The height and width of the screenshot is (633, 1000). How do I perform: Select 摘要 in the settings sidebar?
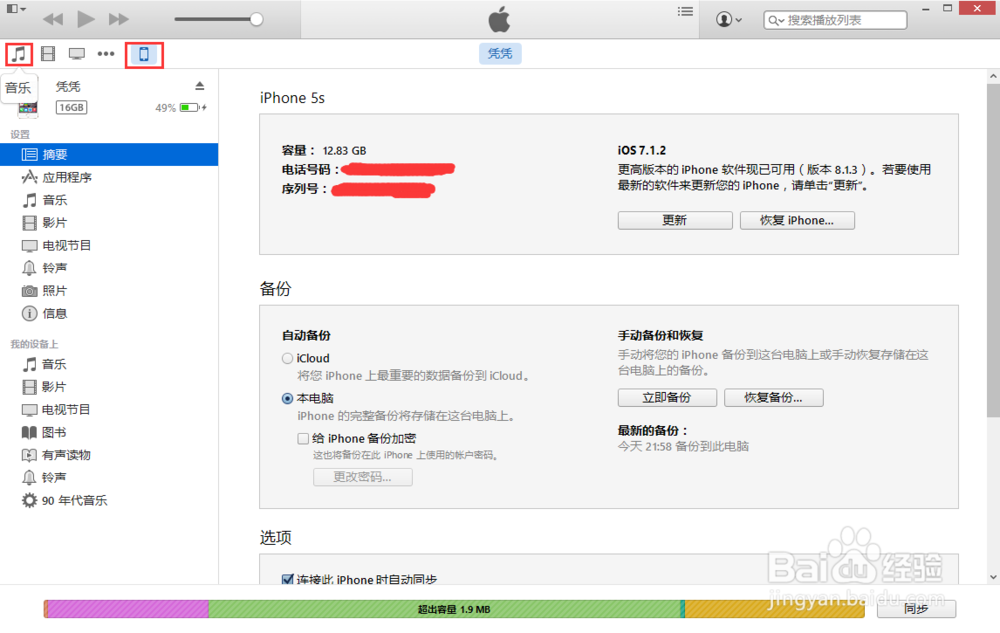pyautogui.click(x=109, y=154)
